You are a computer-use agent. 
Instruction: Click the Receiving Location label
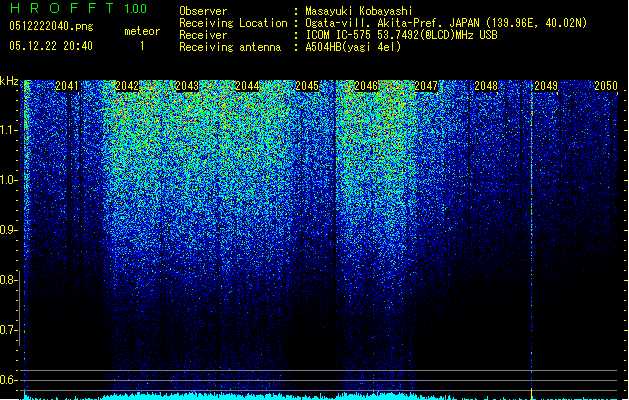tap(233, 23)
